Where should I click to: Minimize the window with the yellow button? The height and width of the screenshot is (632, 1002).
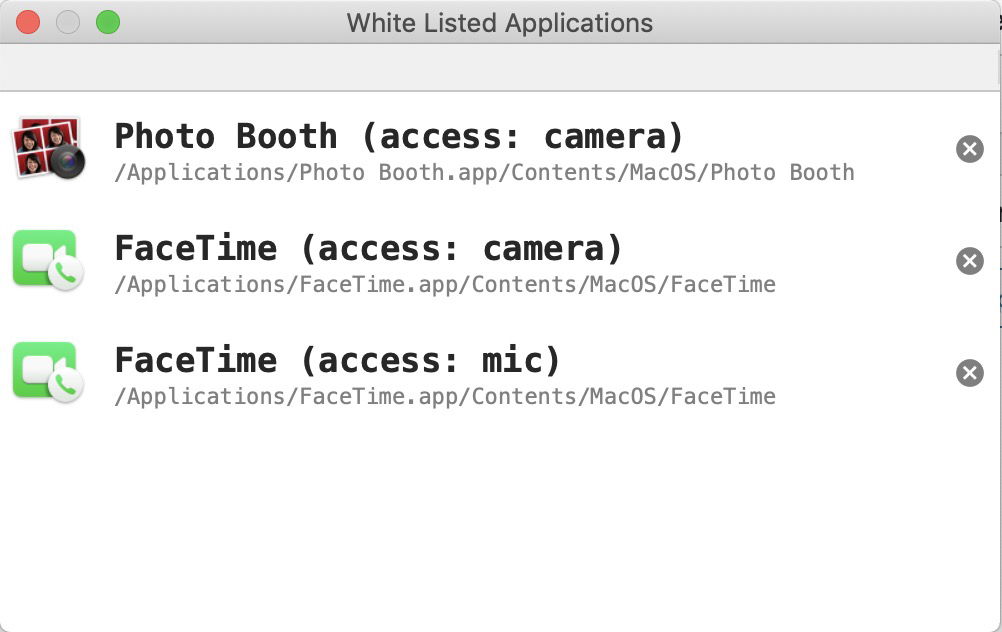coord(68,22)
